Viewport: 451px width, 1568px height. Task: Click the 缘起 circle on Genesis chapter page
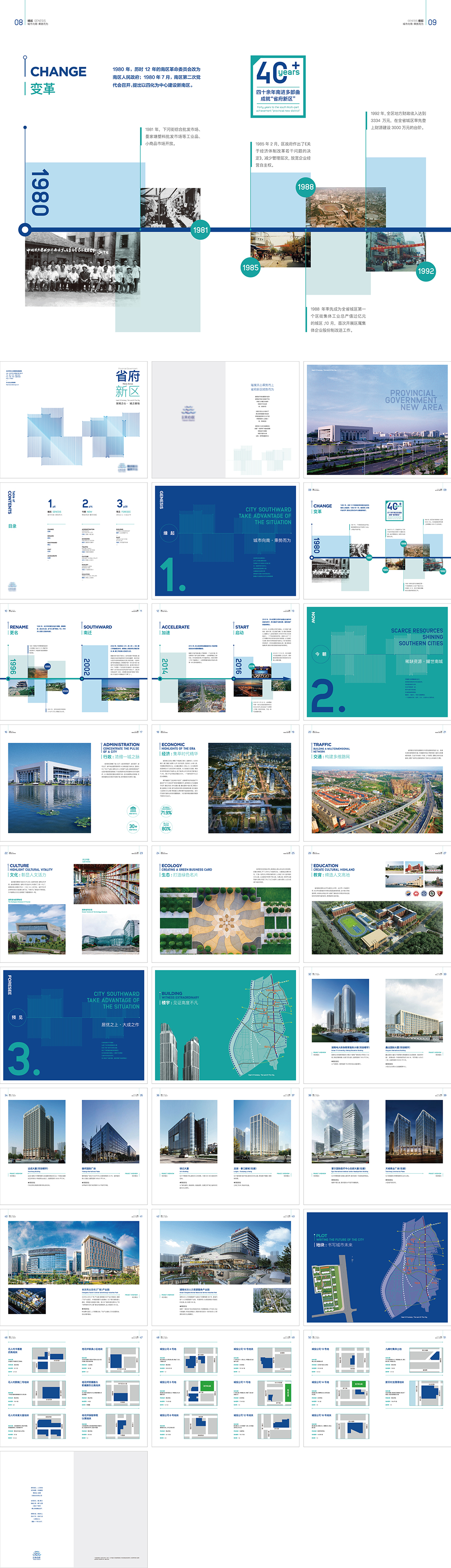[169, 533]
